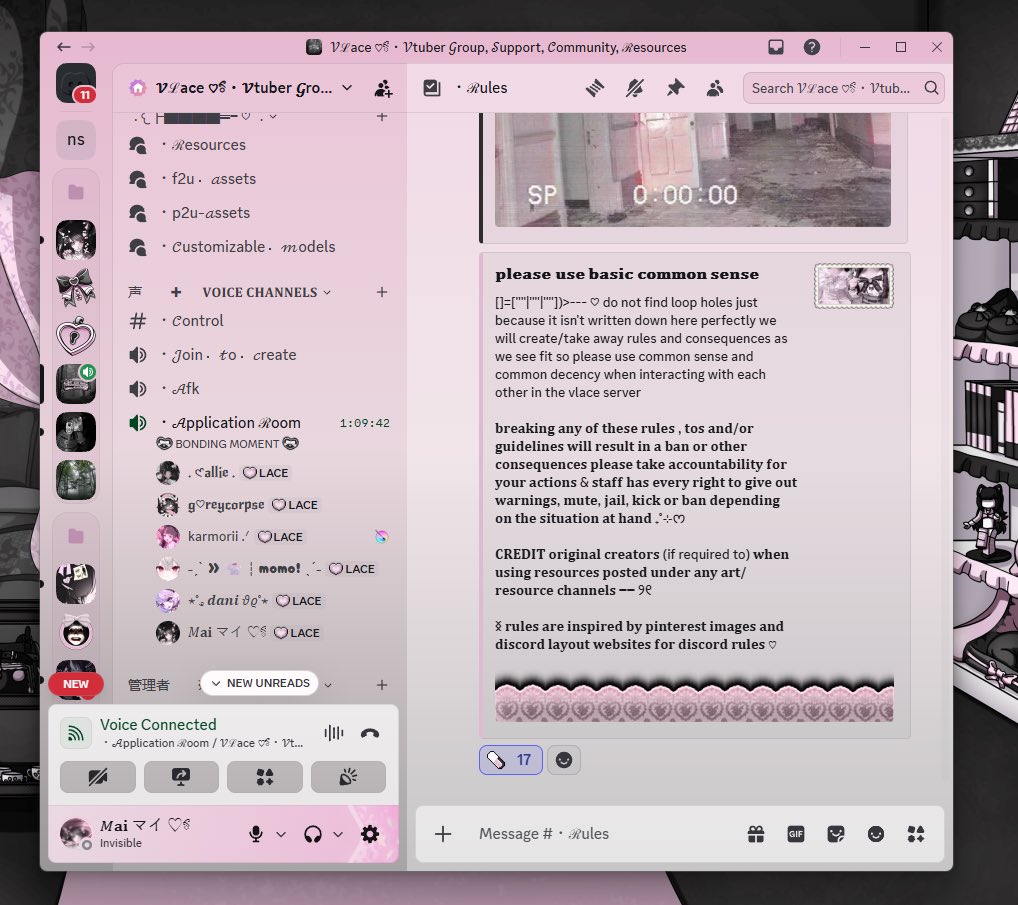Open direct messages icon with 11 badge
Viewport: 1018px width, 905px height.
click(76, 83)
